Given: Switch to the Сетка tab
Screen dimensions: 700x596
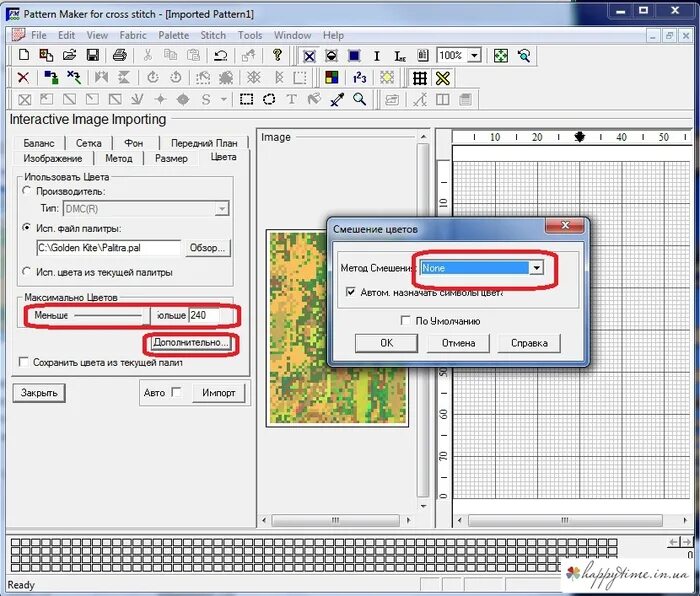Looking at the screenshot, I should (88, 143).
